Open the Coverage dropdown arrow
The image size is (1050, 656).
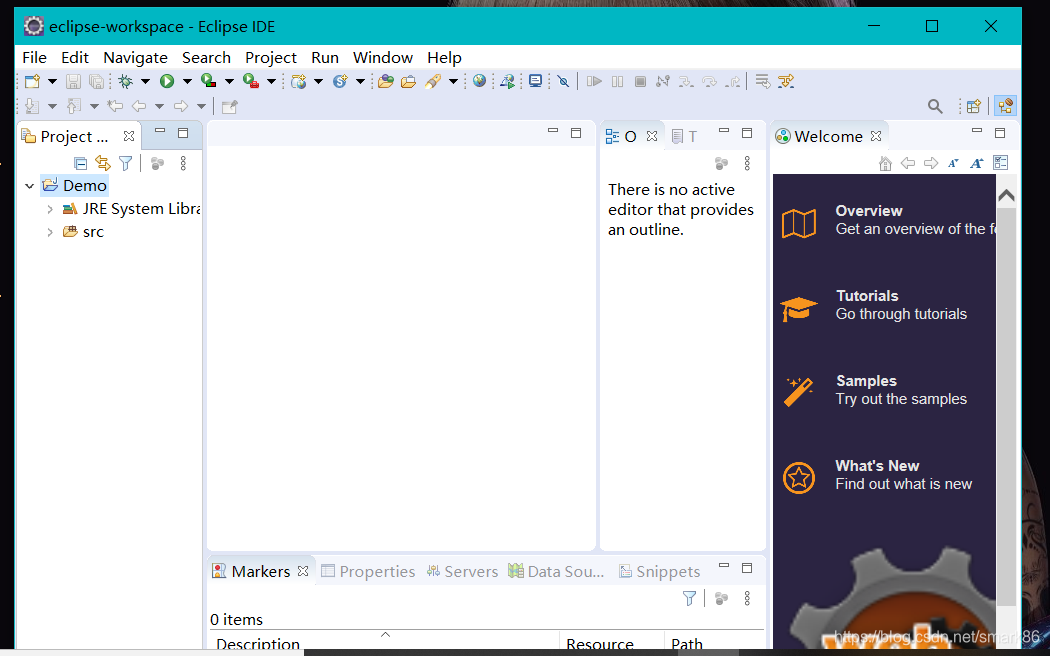pos(229,82)
